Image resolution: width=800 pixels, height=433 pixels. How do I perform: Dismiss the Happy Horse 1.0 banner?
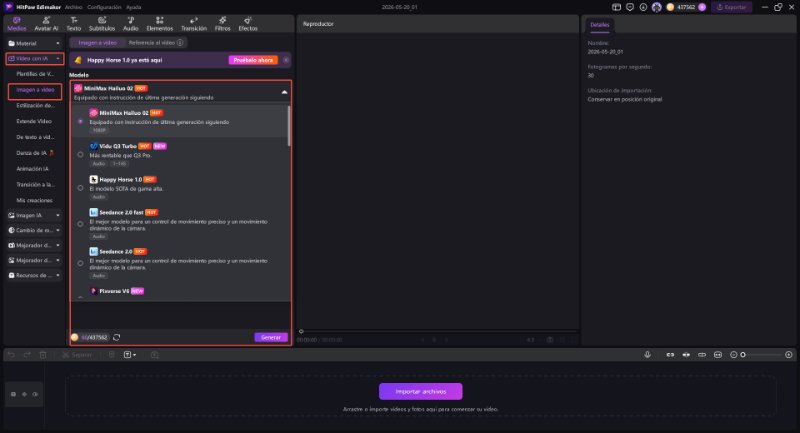point(286,60)
